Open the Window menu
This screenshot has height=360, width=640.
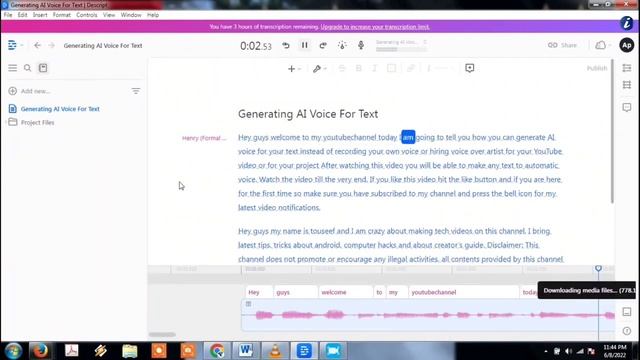tap(131, 15)
